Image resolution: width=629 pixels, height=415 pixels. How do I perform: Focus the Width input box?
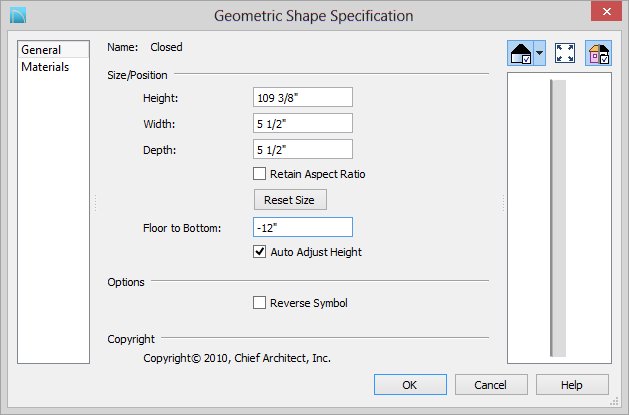303,123
